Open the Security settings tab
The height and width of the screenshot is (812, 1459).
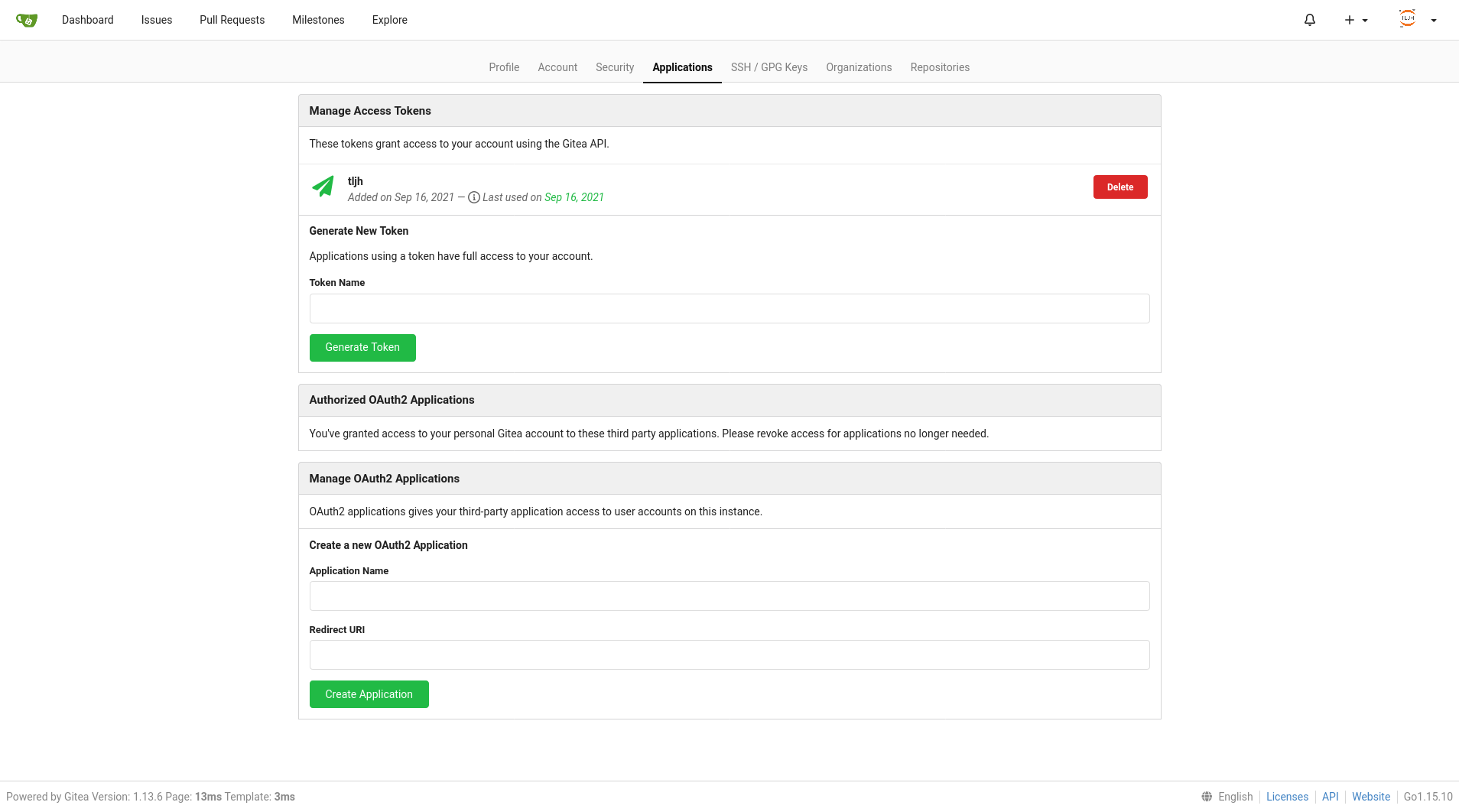[x=615, y=67]
